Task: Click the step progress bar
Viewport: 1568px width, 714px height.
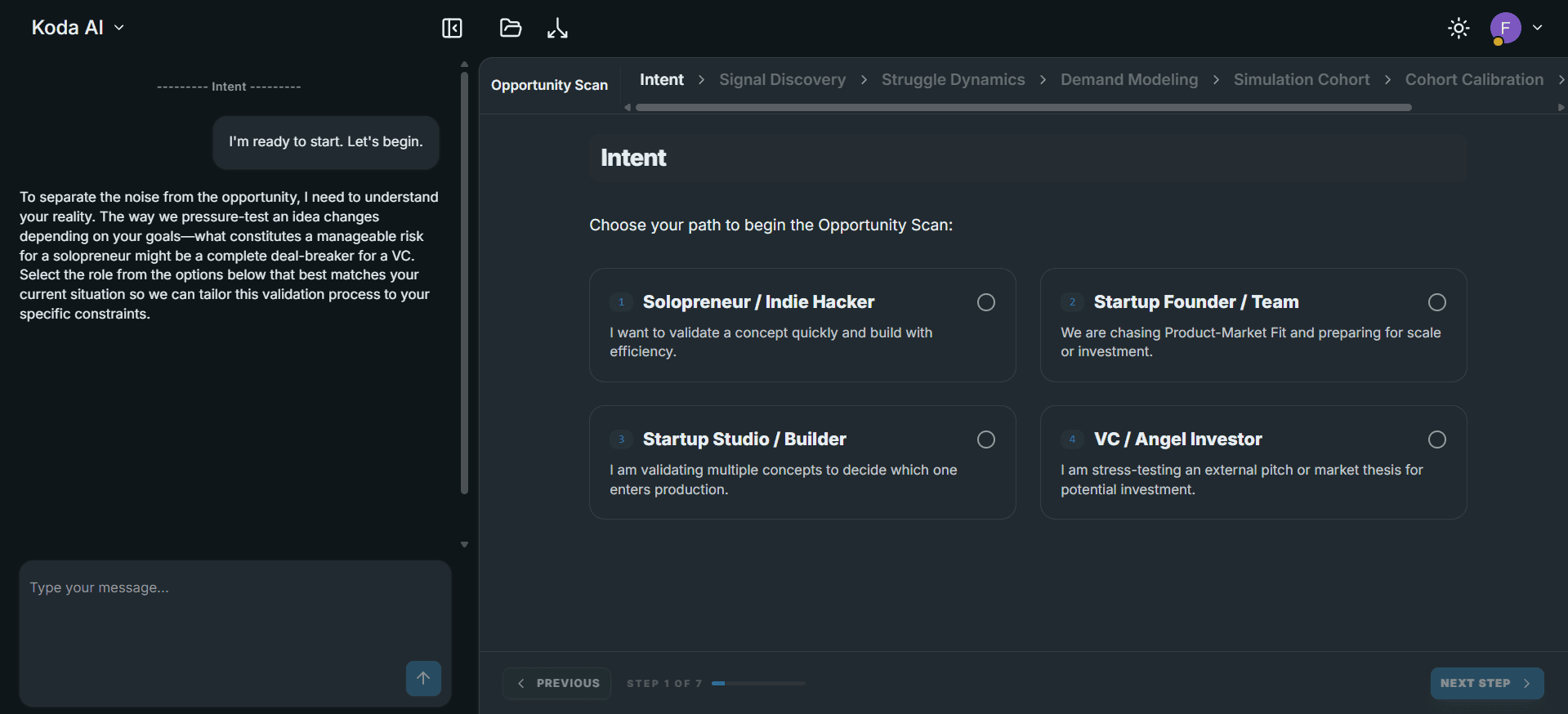Action: [758, 683]
